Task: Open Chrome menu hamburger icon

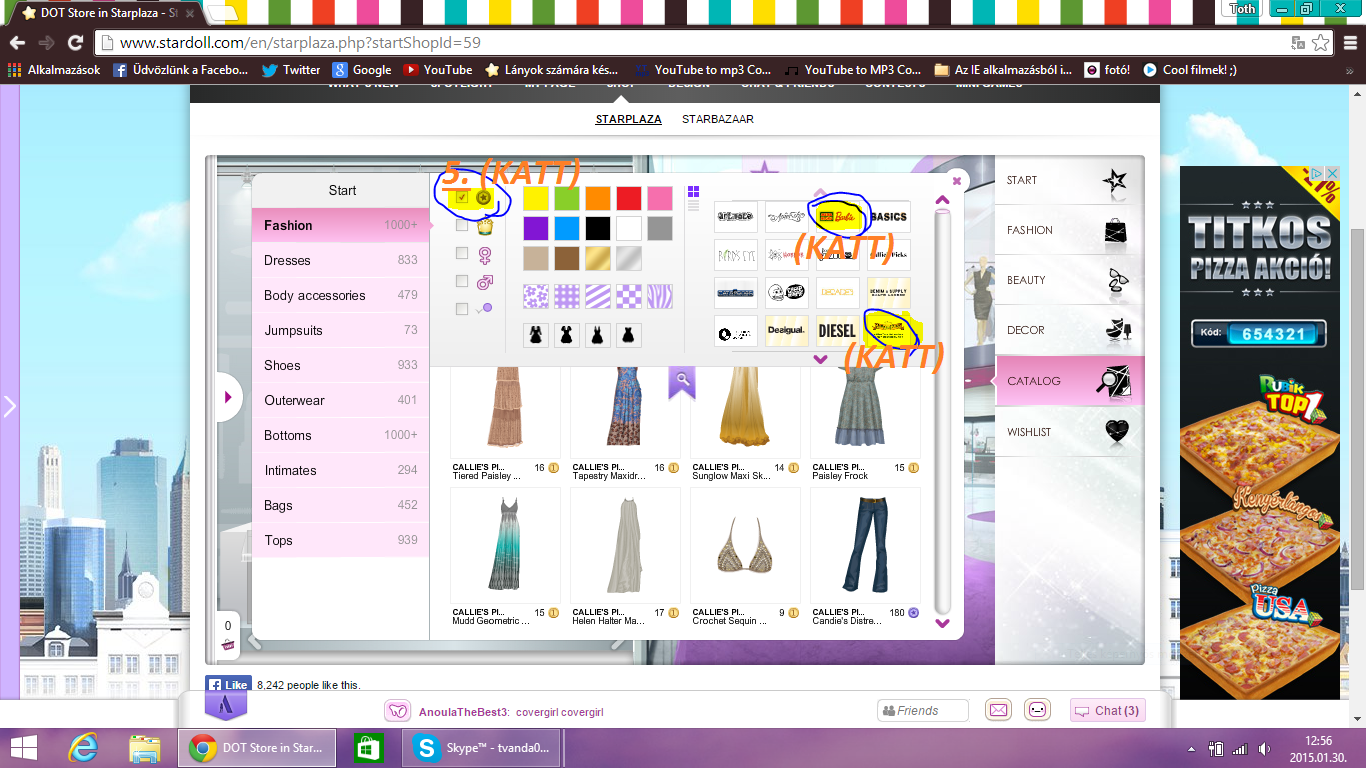Action: [x=1348, y=43]
